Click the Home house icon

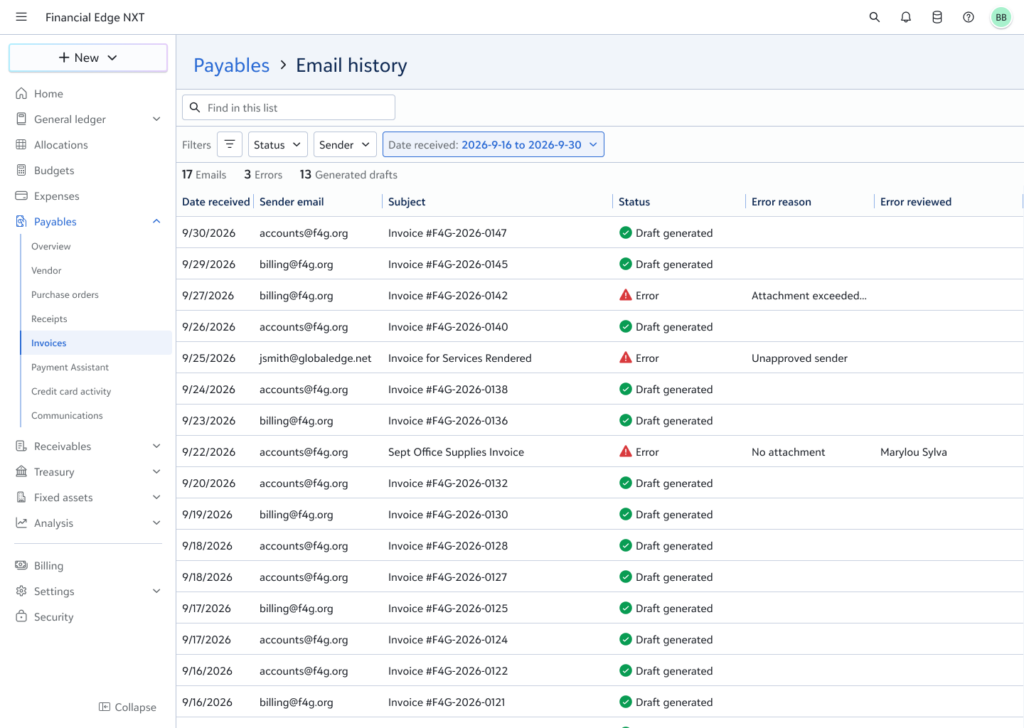[x=22, y=93]
